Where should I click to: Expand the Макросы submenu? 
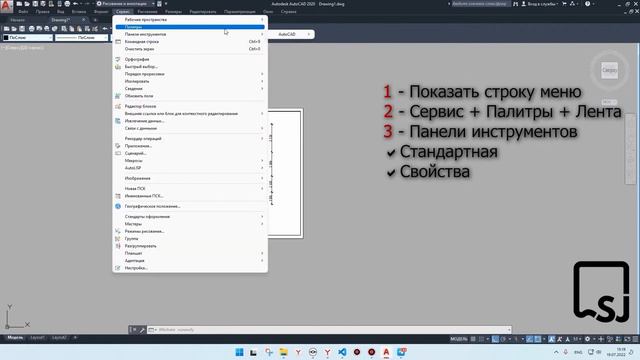190,160
